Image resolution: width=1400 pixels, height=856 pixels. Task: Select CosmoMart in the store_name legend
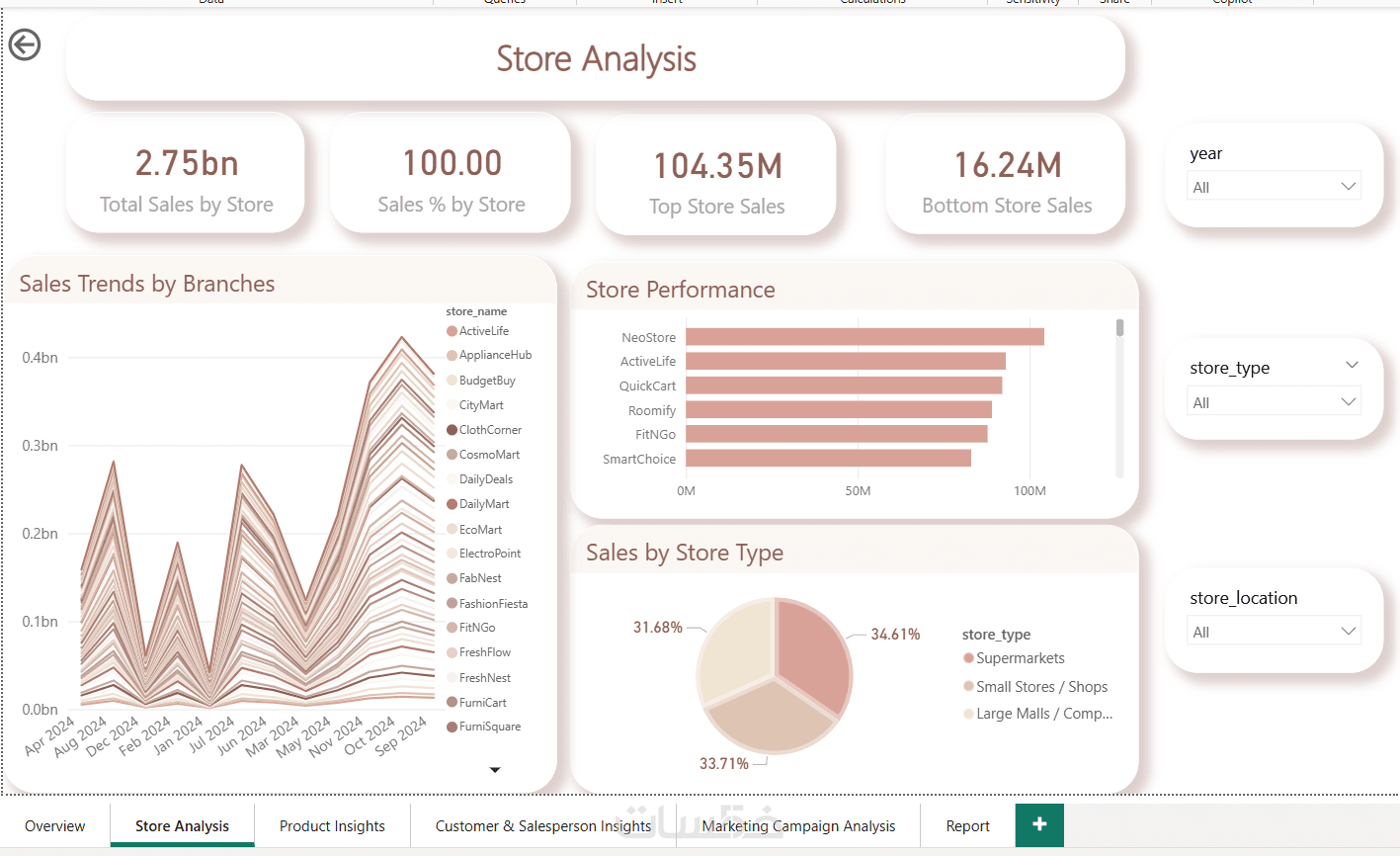tap(489, 455)
